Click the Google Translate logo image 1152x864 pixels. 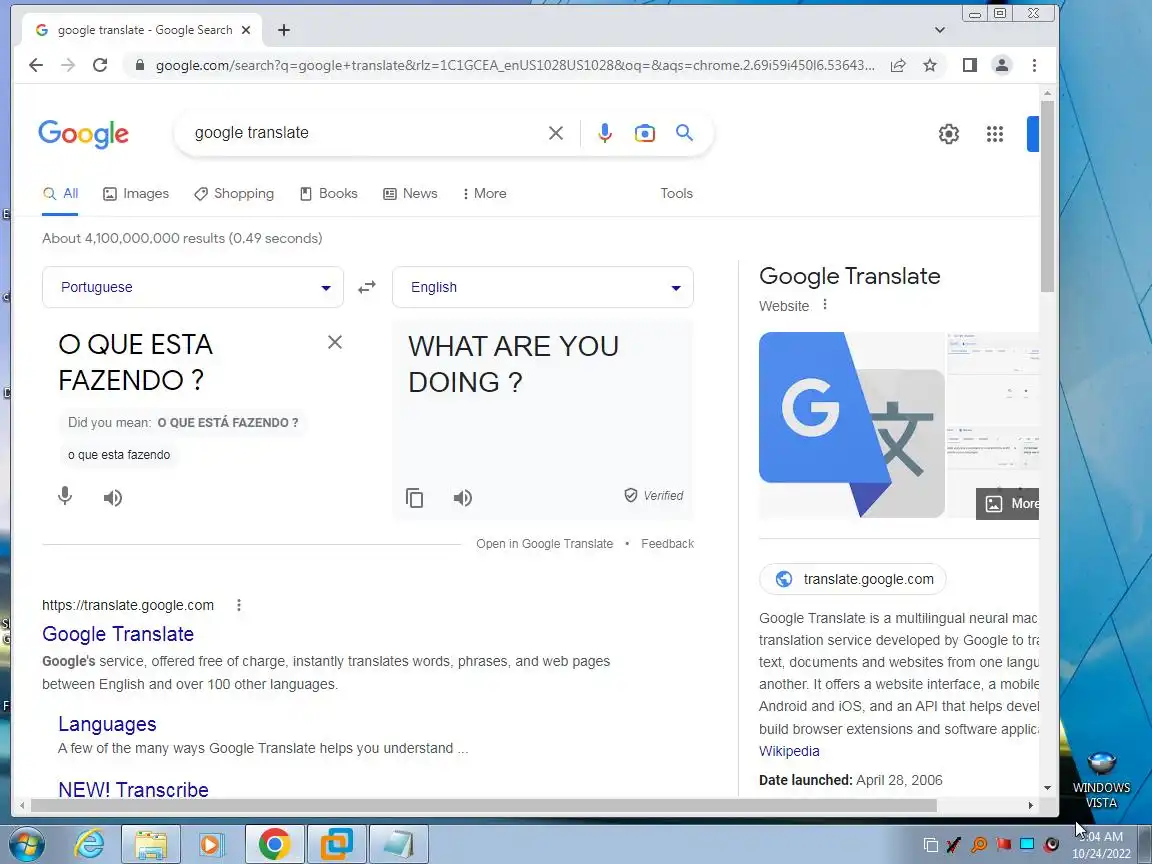[852, 425]
